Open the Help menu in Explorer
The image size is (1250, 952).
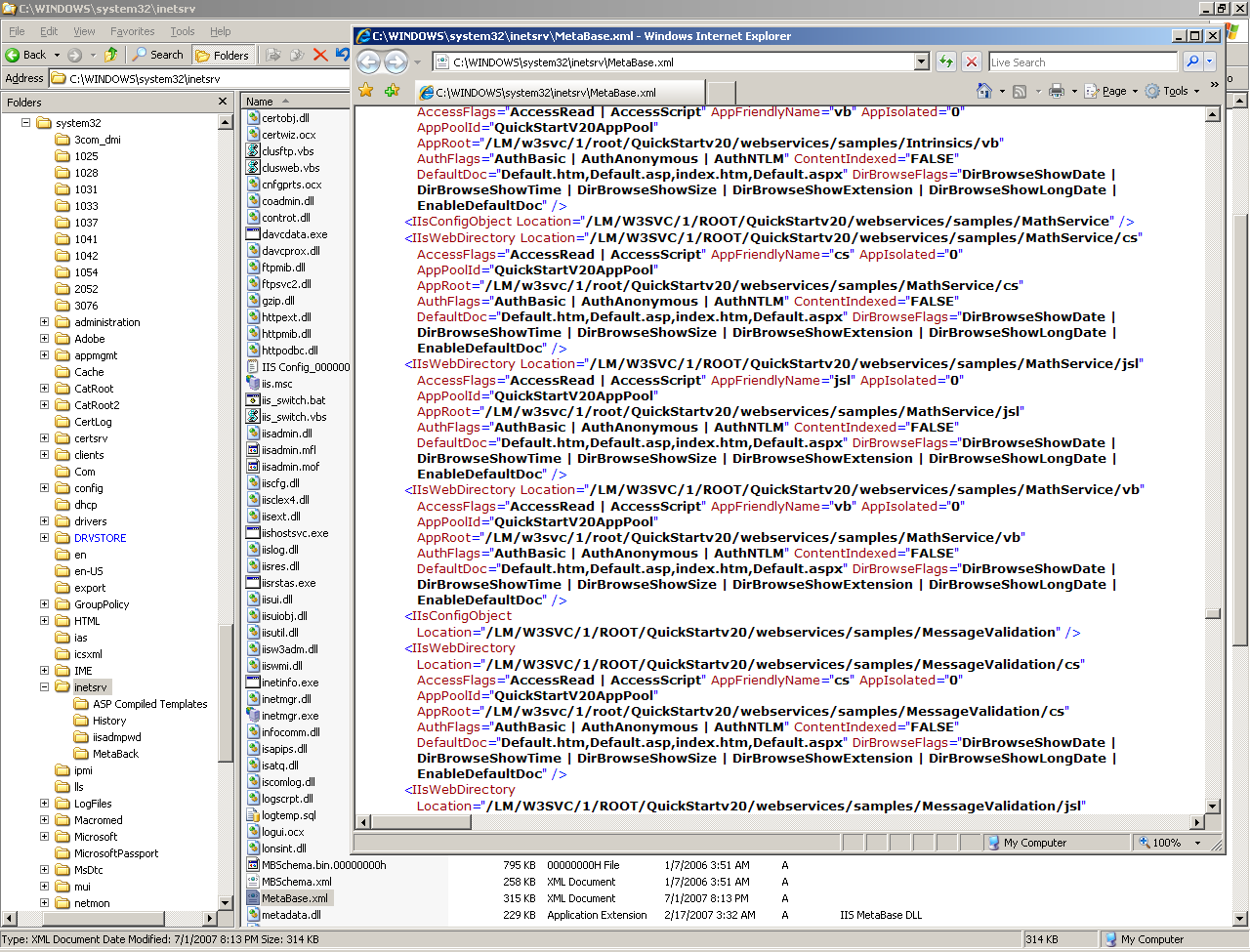tap(221, 31)
